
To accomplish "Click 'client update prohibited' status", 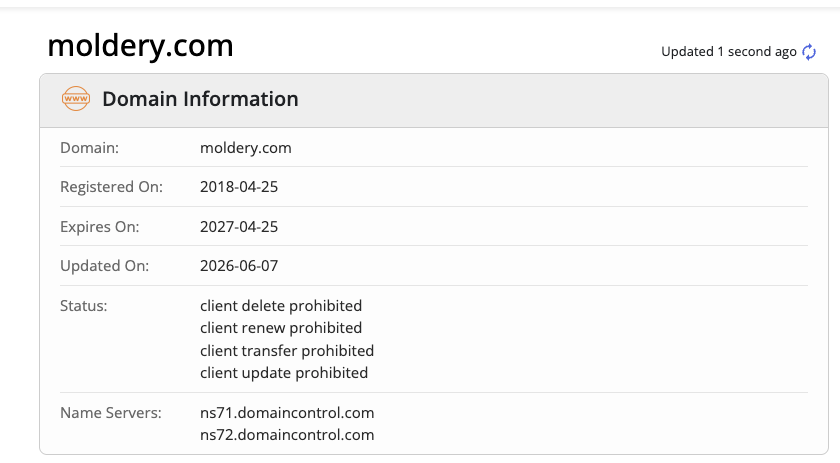I will 284,372.
